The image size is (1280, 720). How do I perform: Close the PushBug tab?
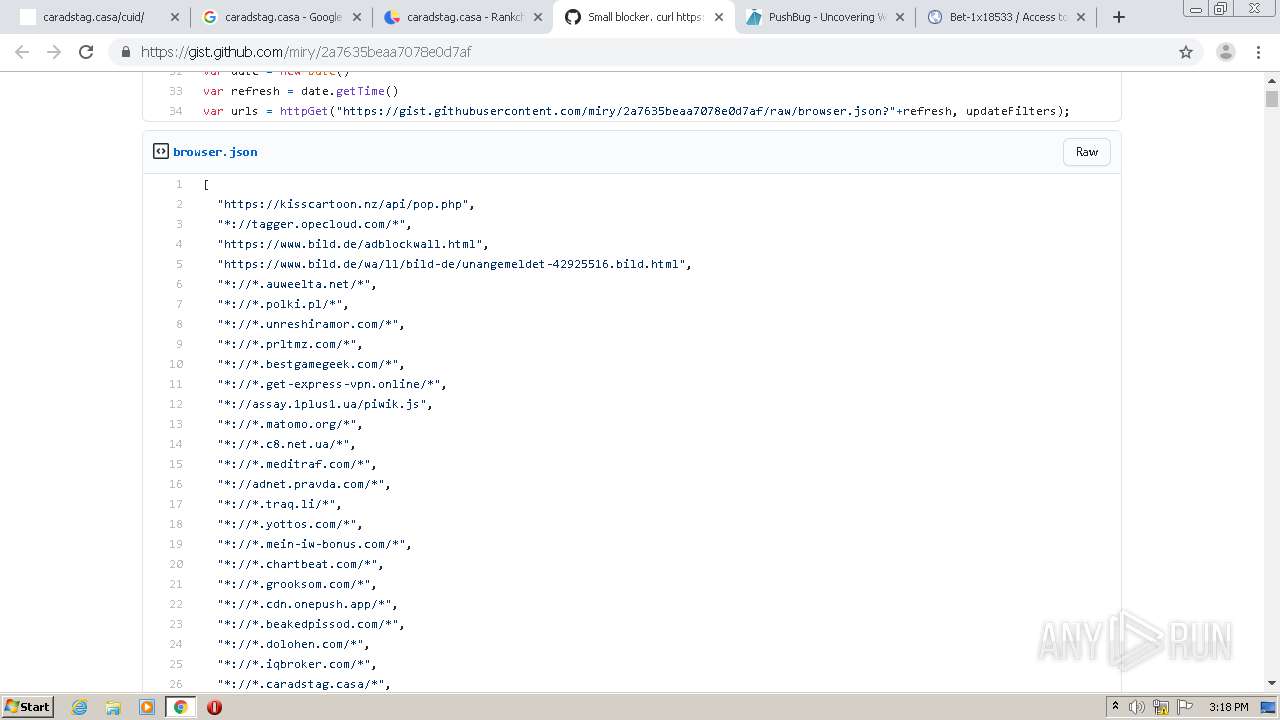click(900, 17)
